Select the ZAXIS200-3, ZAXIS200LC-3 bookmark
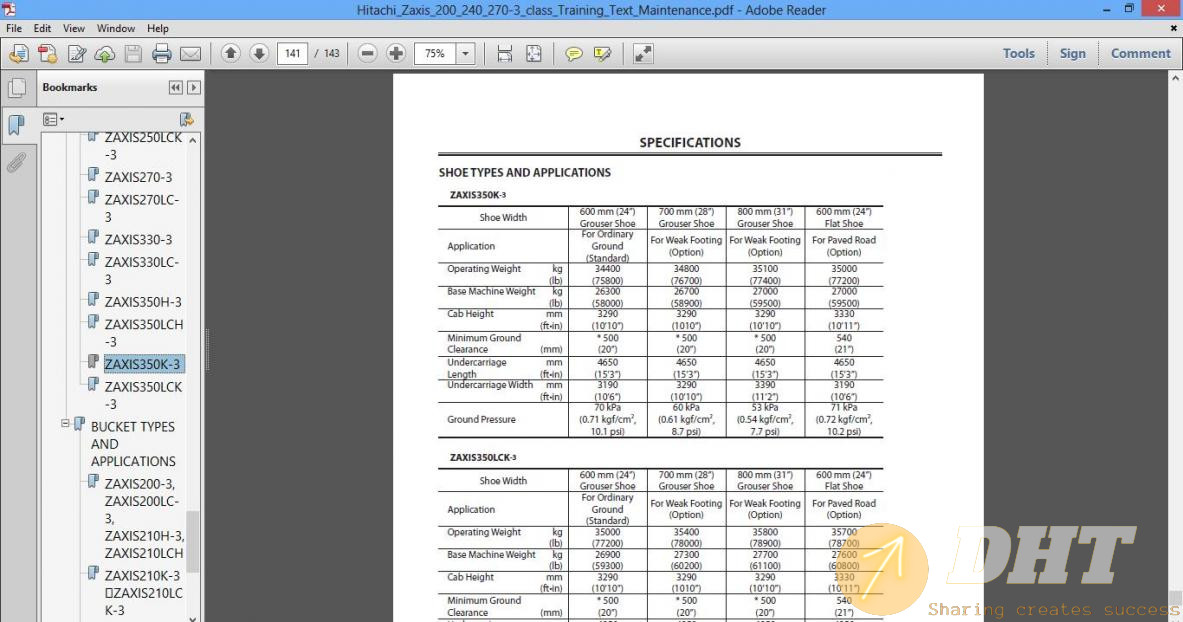 [x=144, y=519]
